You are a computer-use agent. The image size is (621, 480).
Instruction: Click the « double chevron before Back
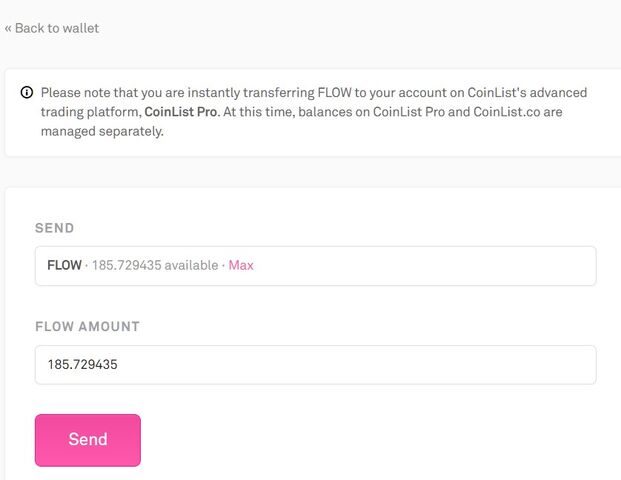[x=8, y=29]
